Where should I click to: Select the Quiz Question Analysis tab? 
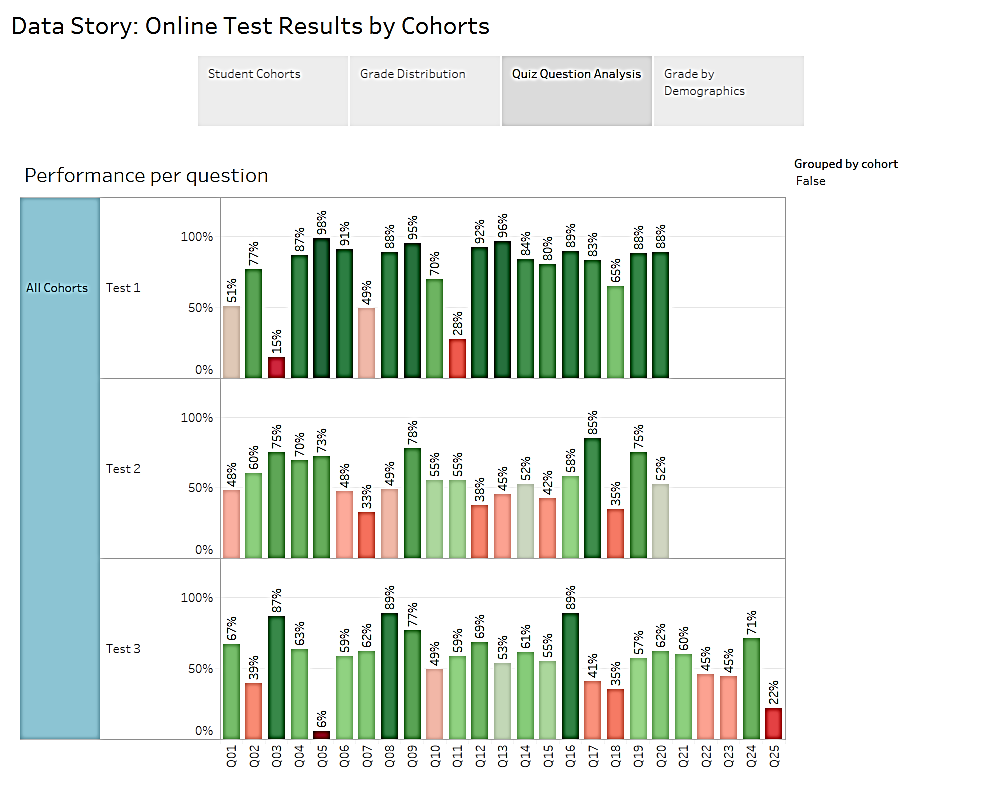576,73
